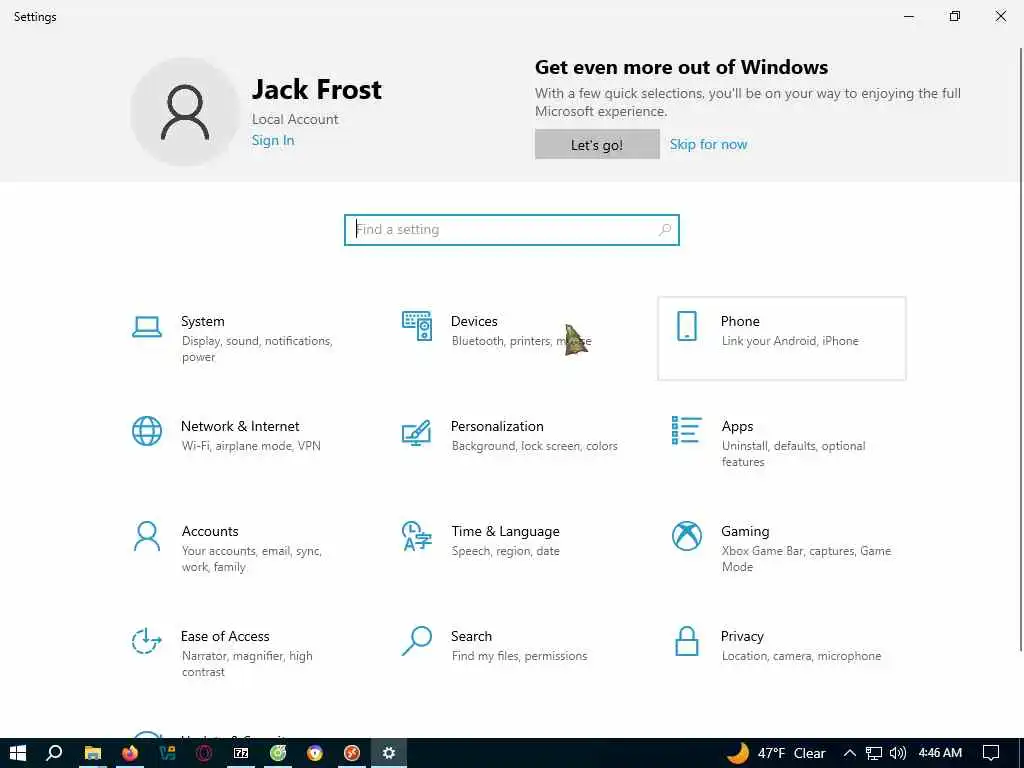Open taskbar search magnifier
The image size is (1024, 768).
(x=55, y=753)
